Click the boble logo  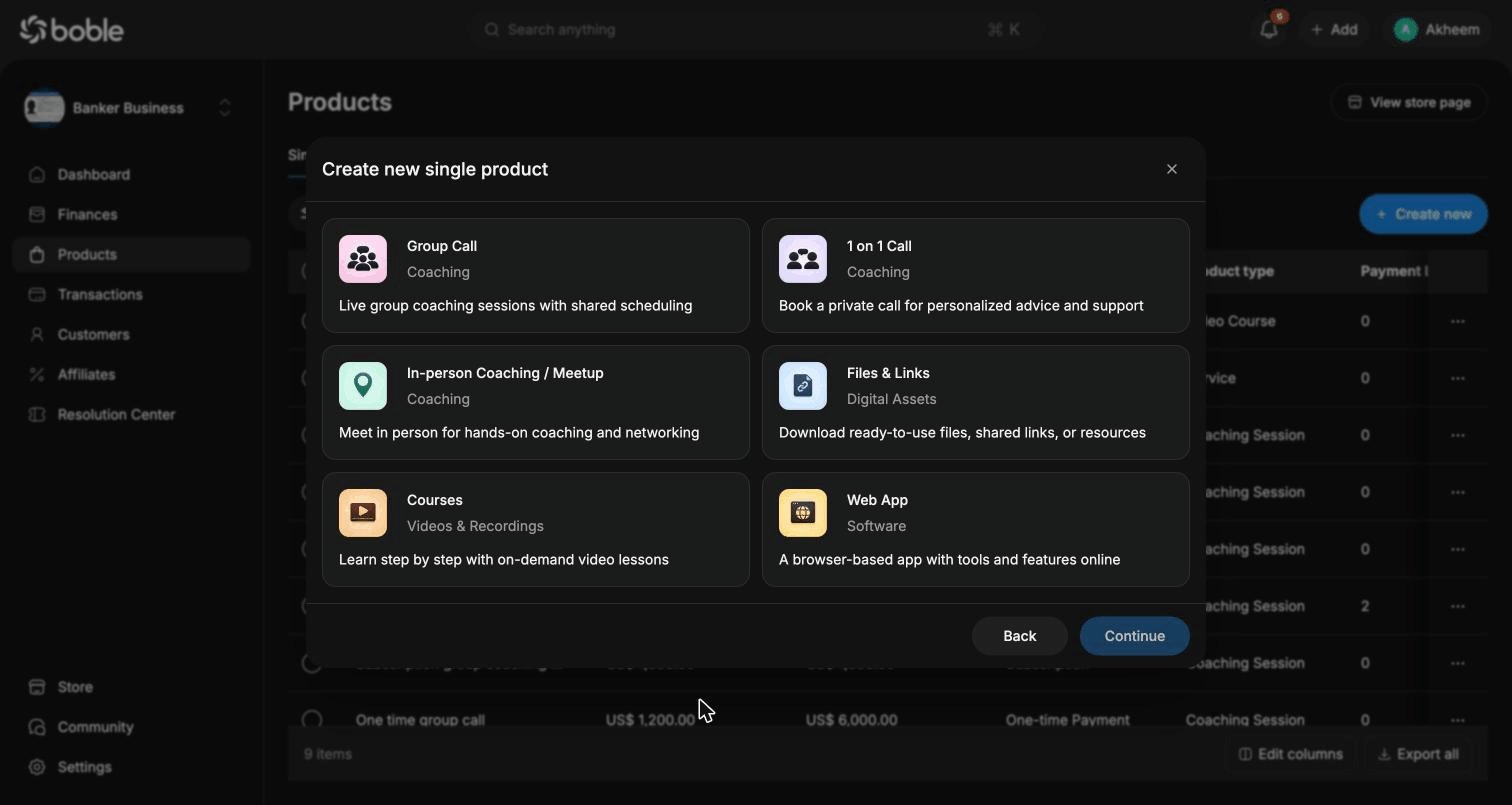click(x=72, y=30)
